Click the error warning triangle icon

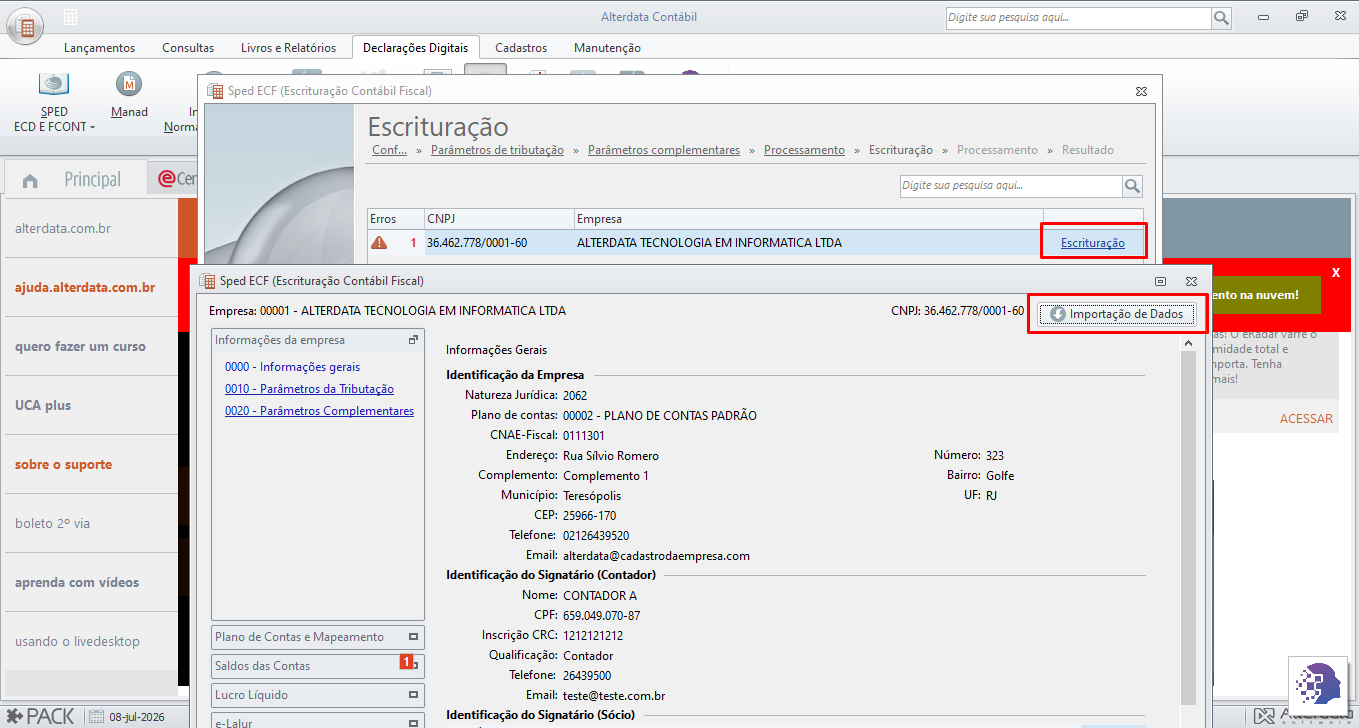(x=379, y=242)
